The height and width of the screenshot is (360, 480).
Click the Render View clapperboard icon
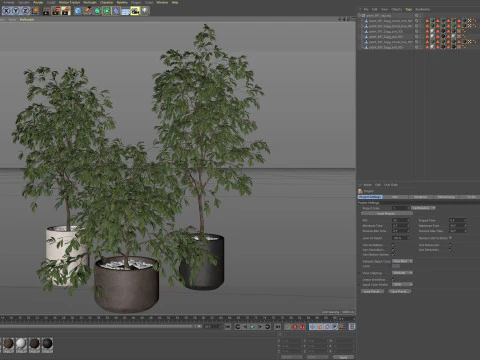pos(46,11)
